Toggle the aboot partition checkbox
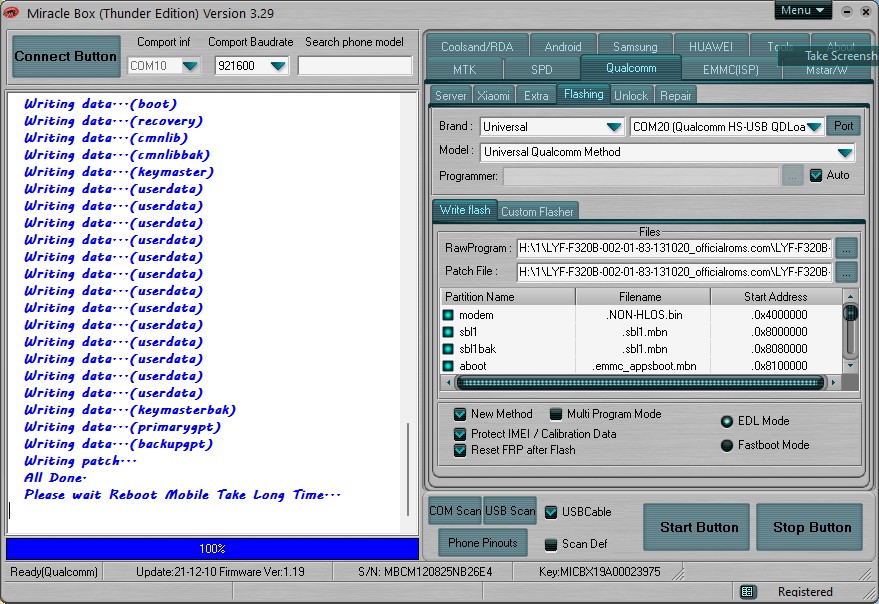The width and height of the screenshot is (879, 604). tap(448, 366)
